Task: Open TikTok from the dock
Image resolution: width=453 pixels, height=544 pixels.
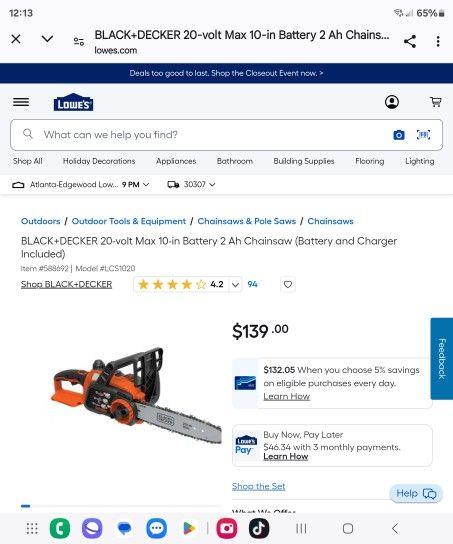Action: tap(259, 528)
